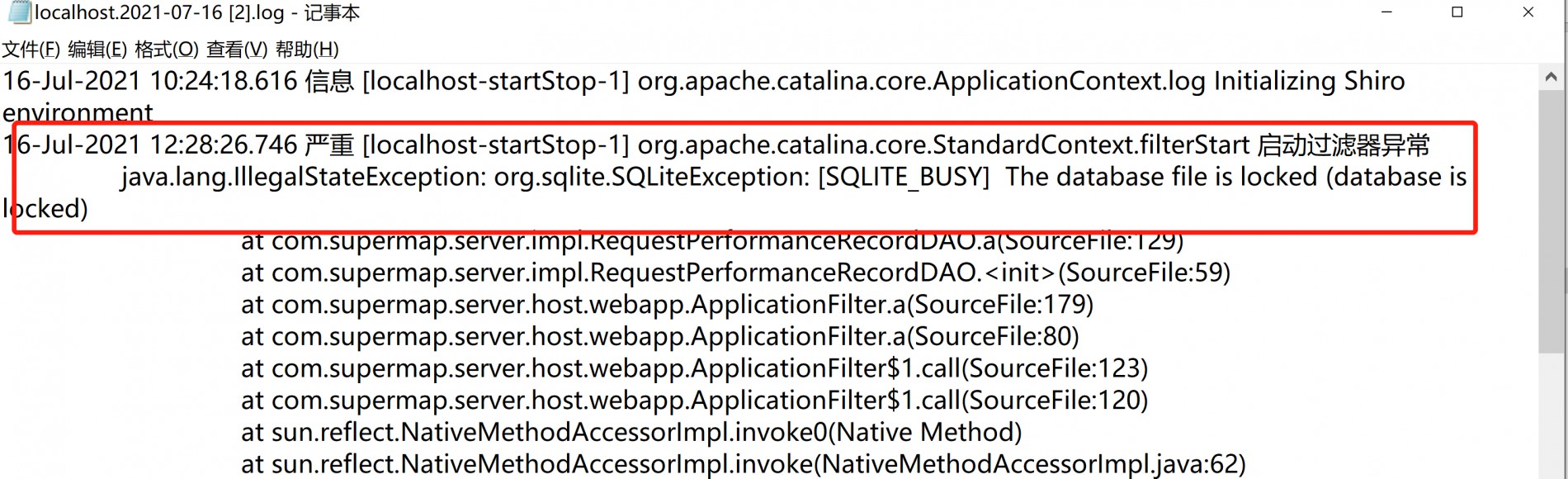Open the 编辑(E) menu
This screenshot has height=479, width=1568.
97,50
